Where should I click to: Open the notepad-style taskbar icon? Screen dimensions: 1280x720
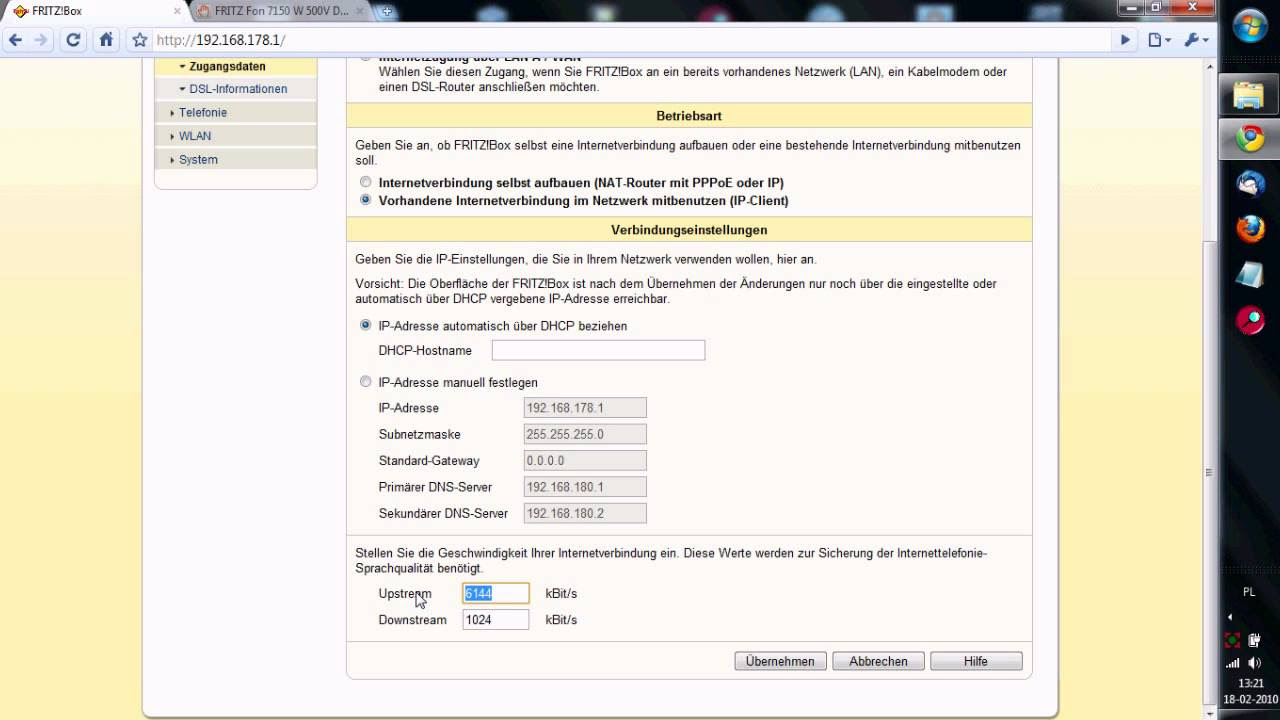[x=1250, y=274]
